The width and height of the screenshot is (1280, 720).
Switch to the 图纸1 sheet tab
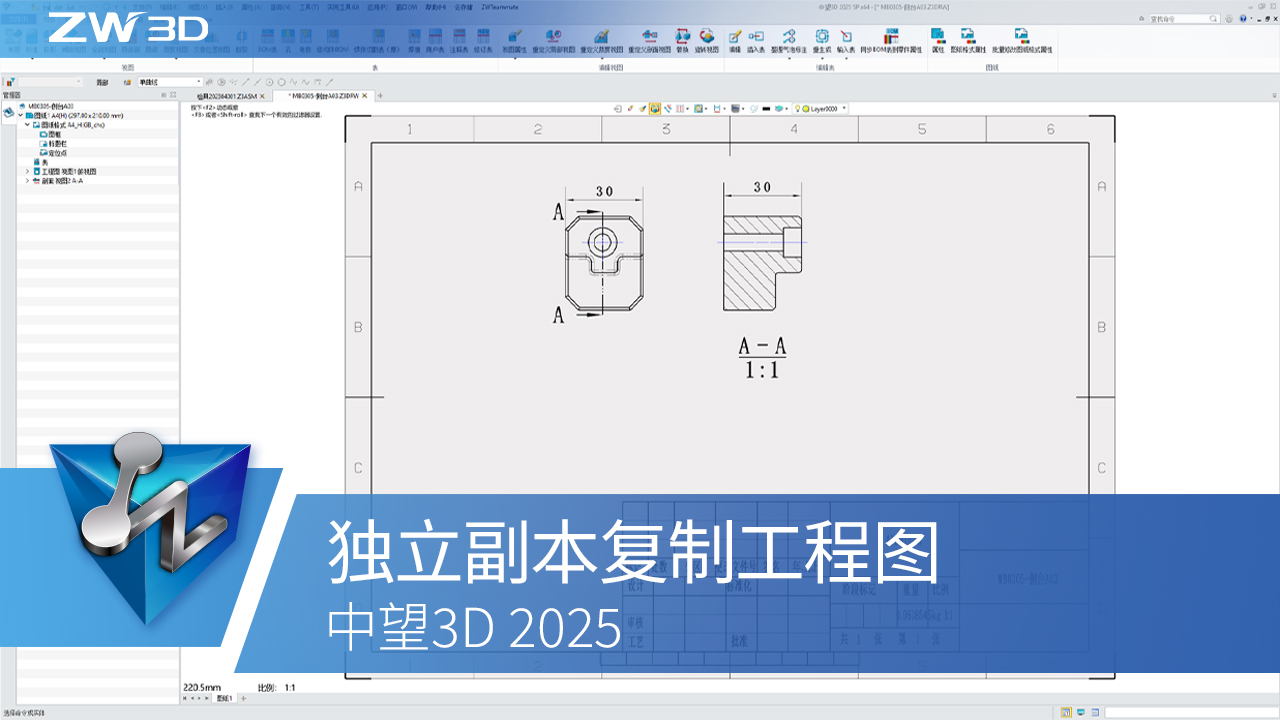[224, 698]
